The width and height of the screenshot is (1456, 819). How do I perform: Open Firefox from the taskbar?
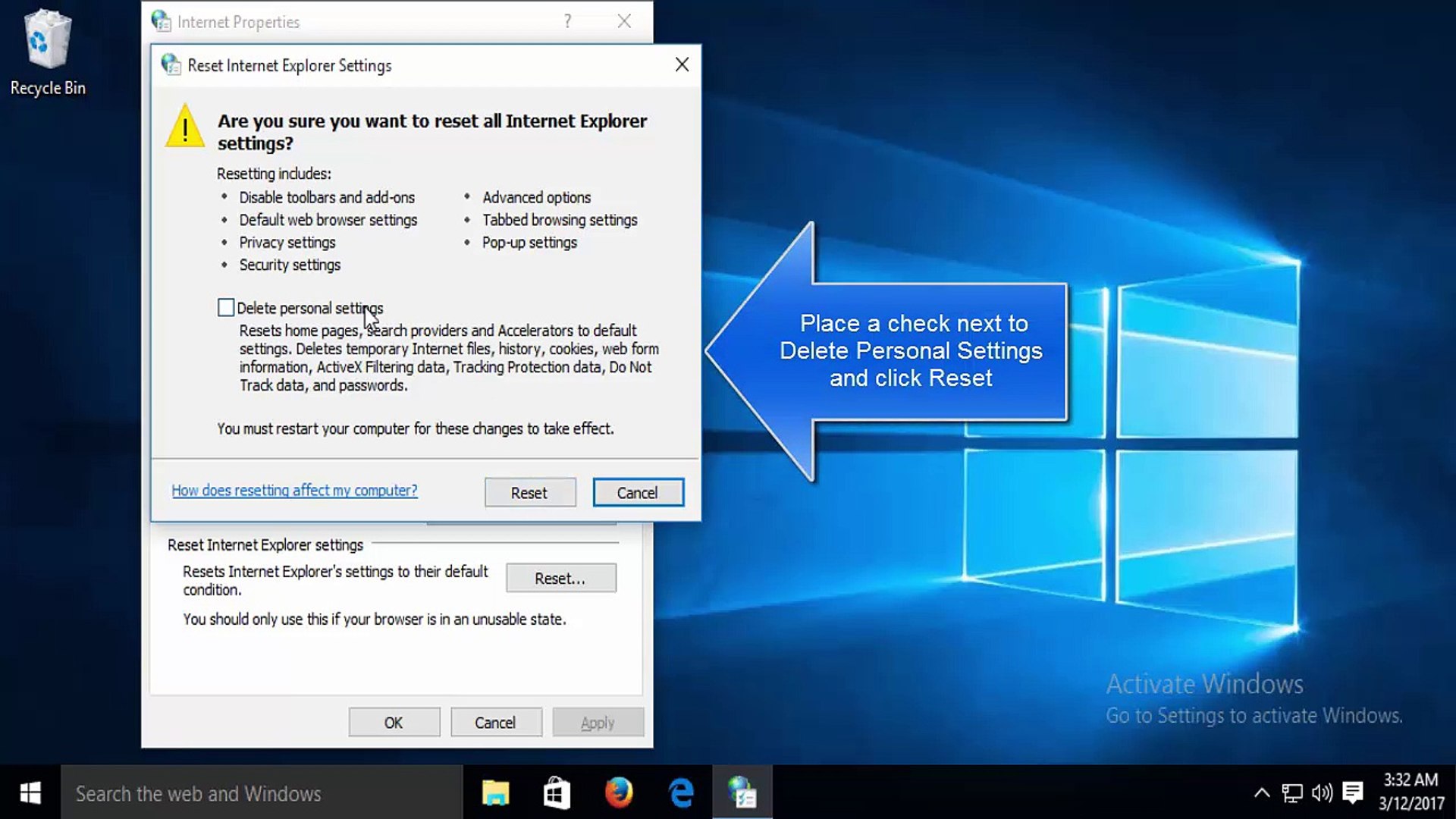(x=619, y=793)
